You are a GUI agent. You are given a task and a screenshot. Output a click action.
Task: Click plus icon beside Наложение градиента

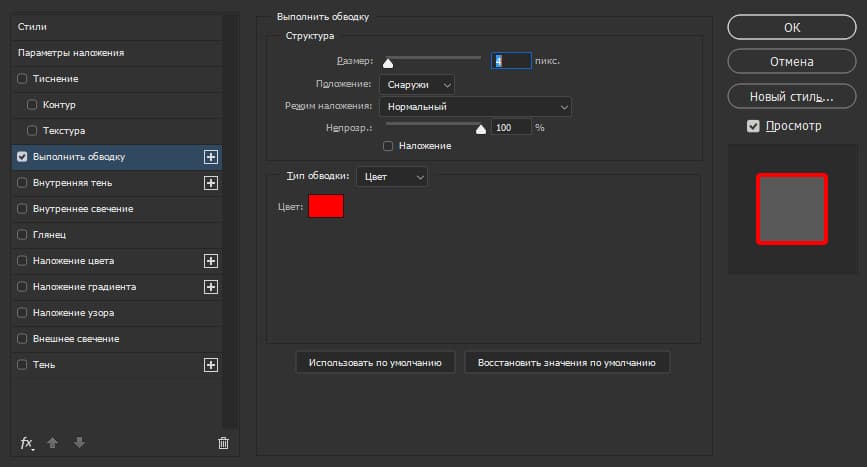211,287
